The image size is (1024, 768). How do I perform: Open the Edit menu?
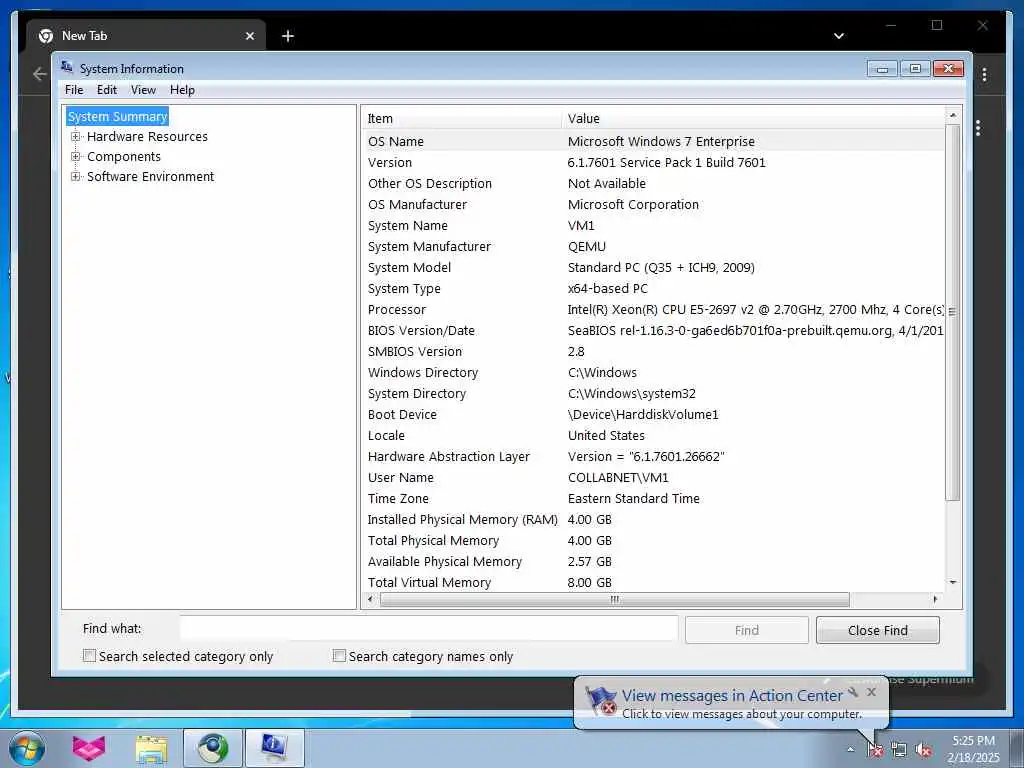pos(106,90)
